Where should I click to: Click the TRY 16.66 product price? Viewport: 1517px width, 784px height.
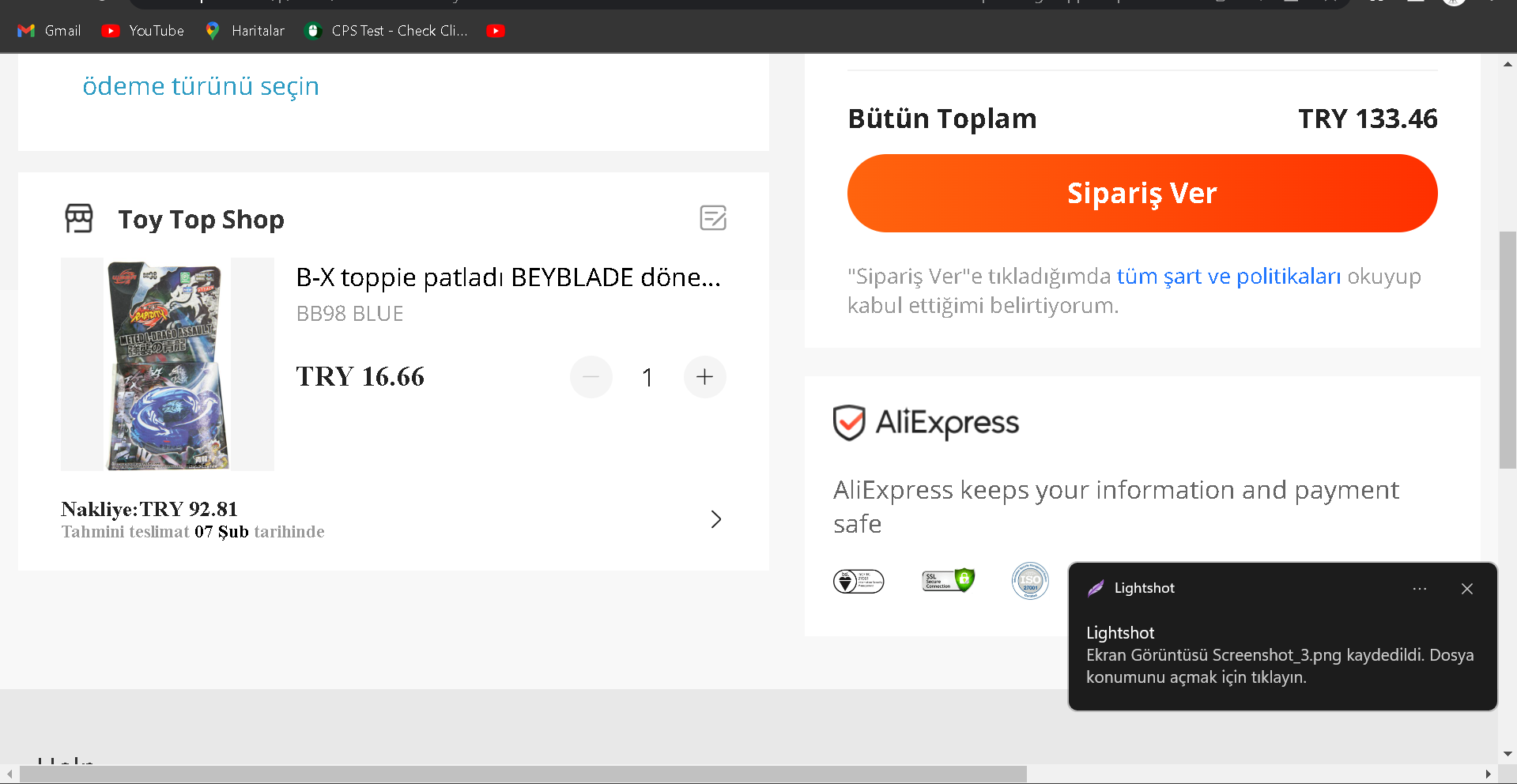(360, 376)
